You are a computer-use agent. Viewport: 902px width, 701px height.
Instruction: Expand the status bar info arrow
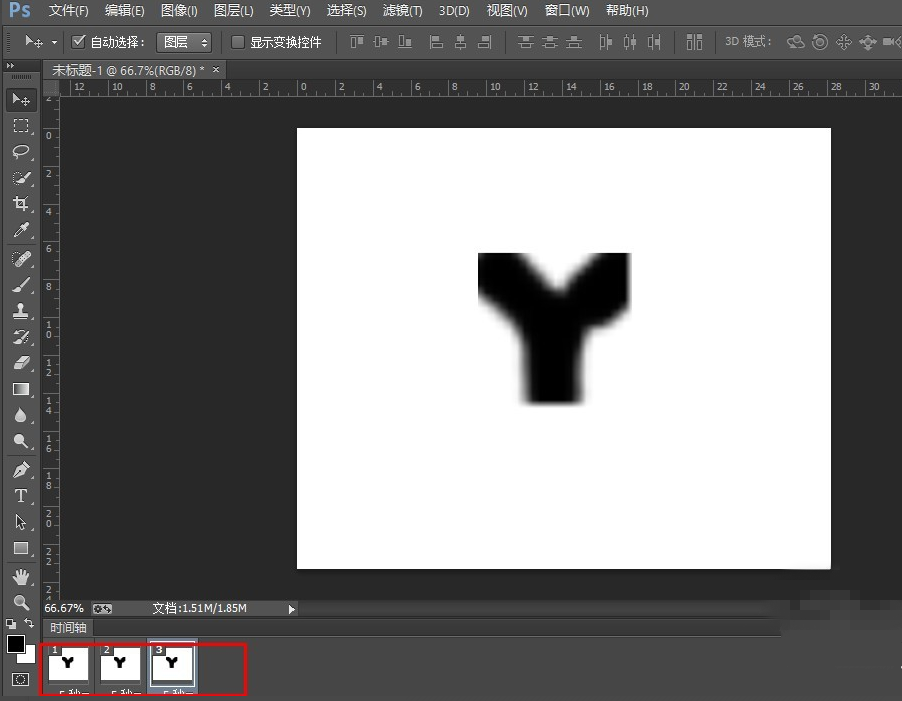(291, 608)
